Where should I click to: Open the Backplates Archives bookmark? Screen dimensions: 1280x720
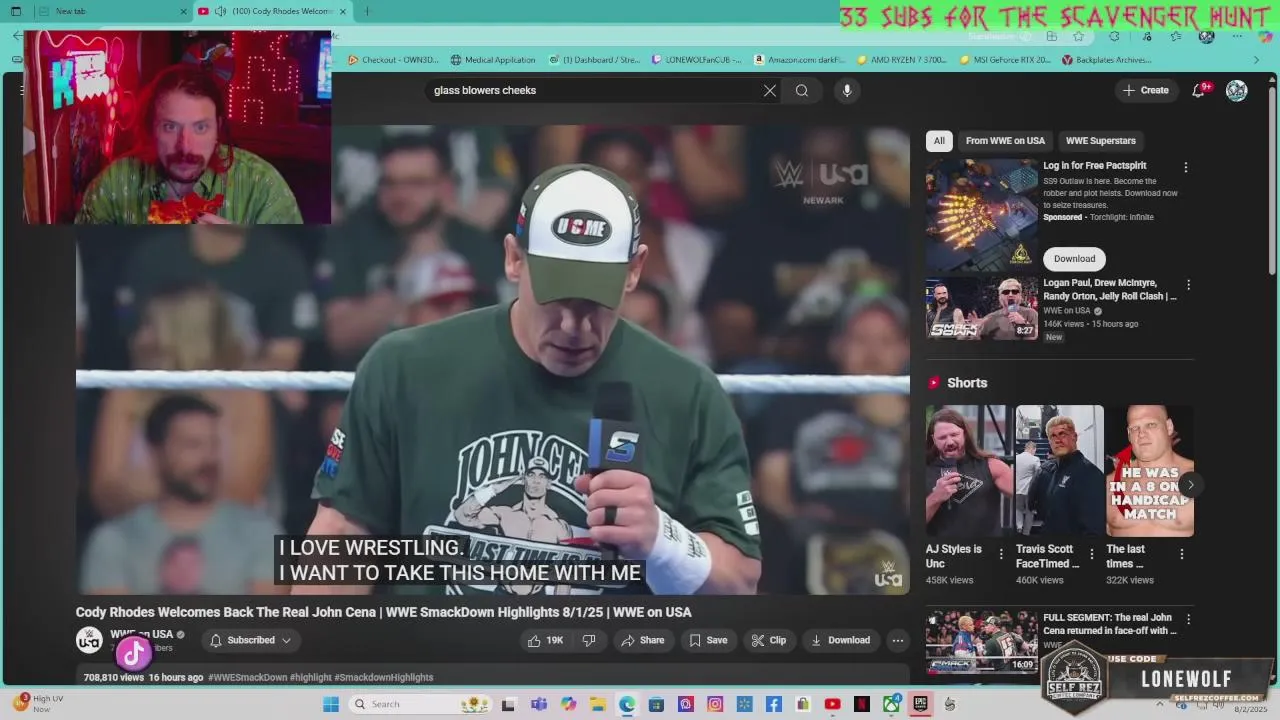click(x=1106, y=60)
